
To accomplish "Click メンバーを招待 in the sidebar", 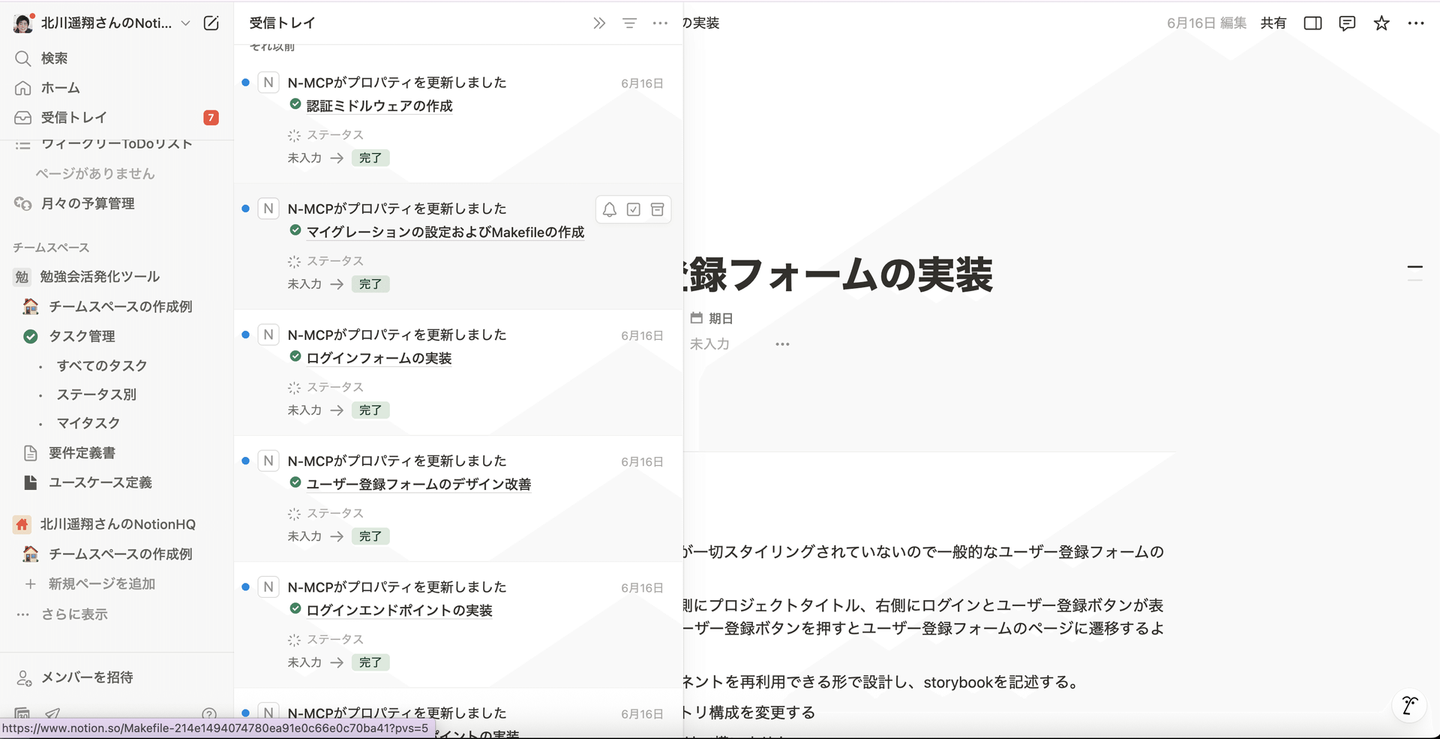I will [x=87, y=678].
